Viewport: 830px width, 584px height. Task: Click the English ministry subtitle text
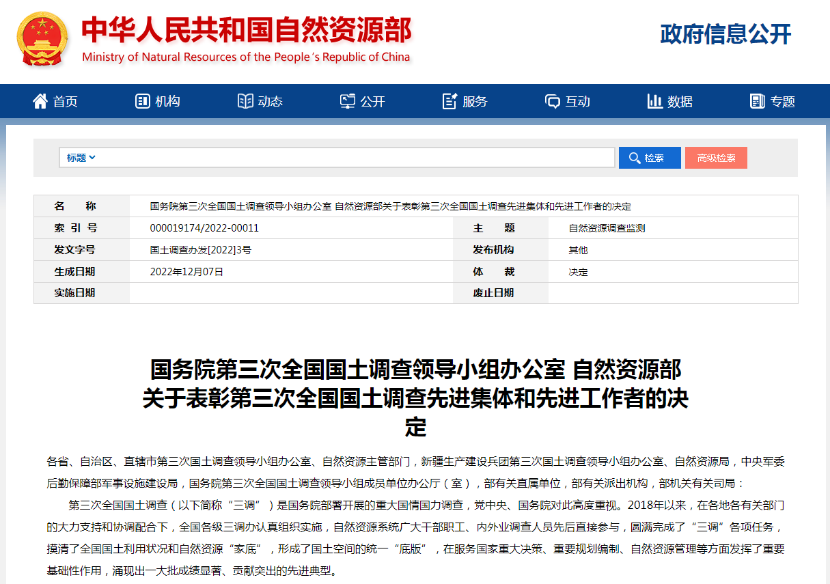pos(245,57)
